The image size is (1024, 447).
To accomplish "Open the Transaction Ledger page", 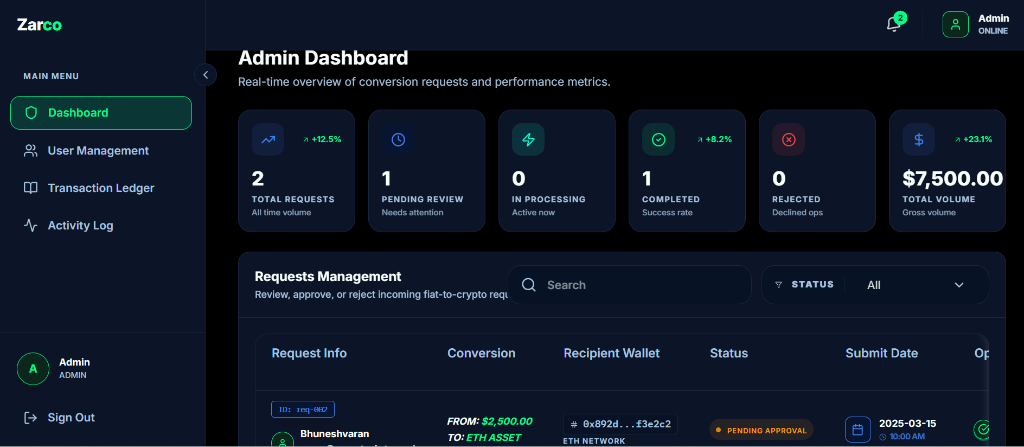I will [101, 188].
